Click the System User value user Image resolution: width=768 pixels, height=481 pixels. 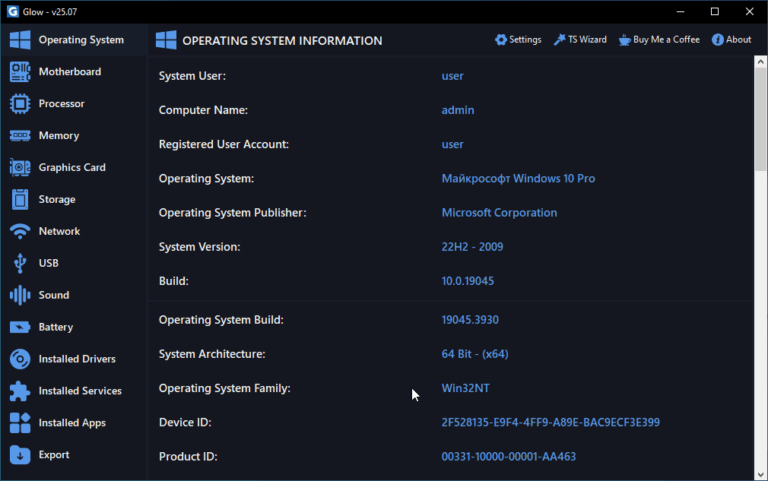452,76
